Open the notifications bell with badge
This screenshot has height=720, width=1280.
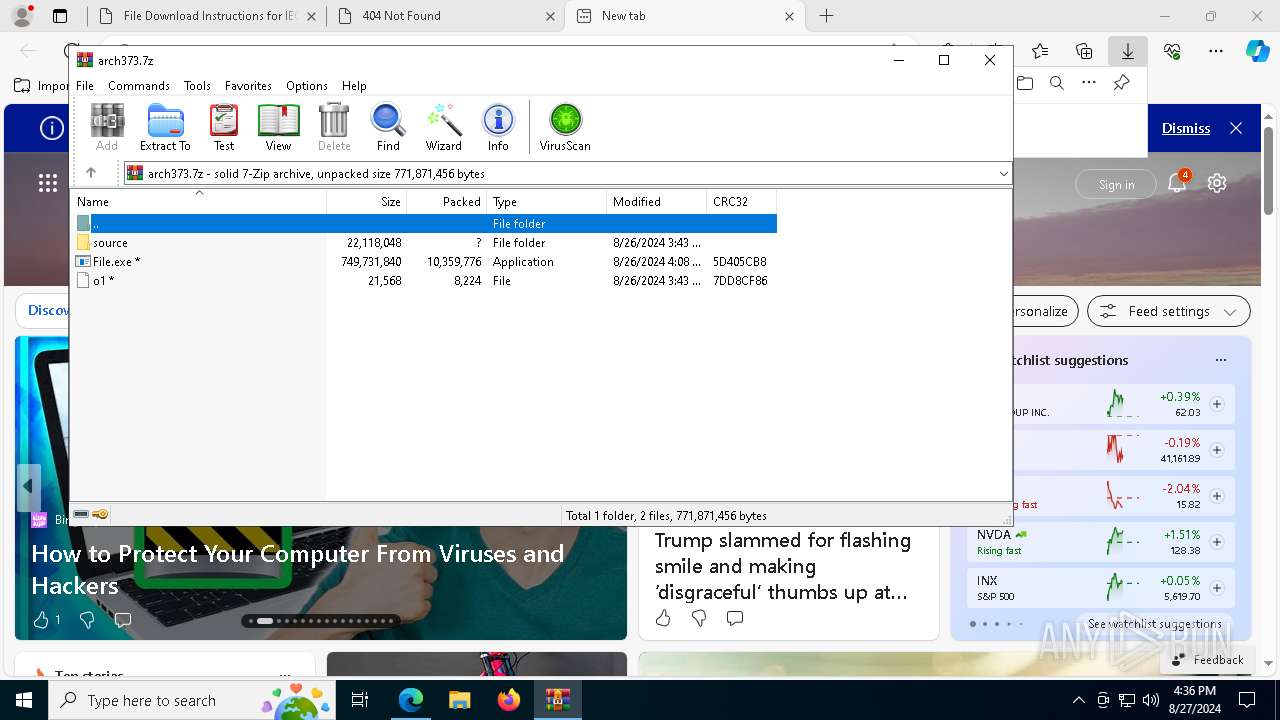(x=1178, y=182)
